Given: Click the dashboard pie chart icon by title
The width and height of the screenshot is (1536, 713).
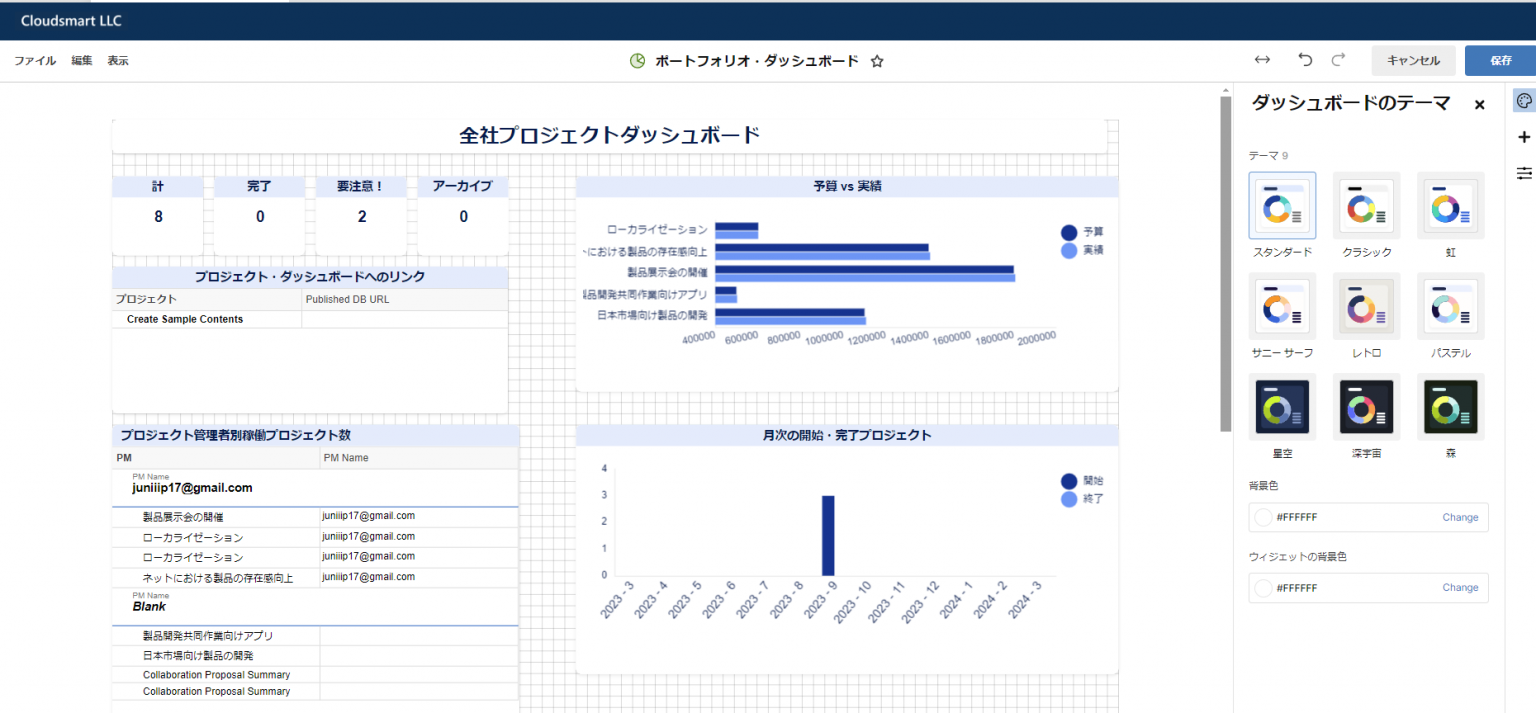Looking at the screenshot, I should 638,61.
